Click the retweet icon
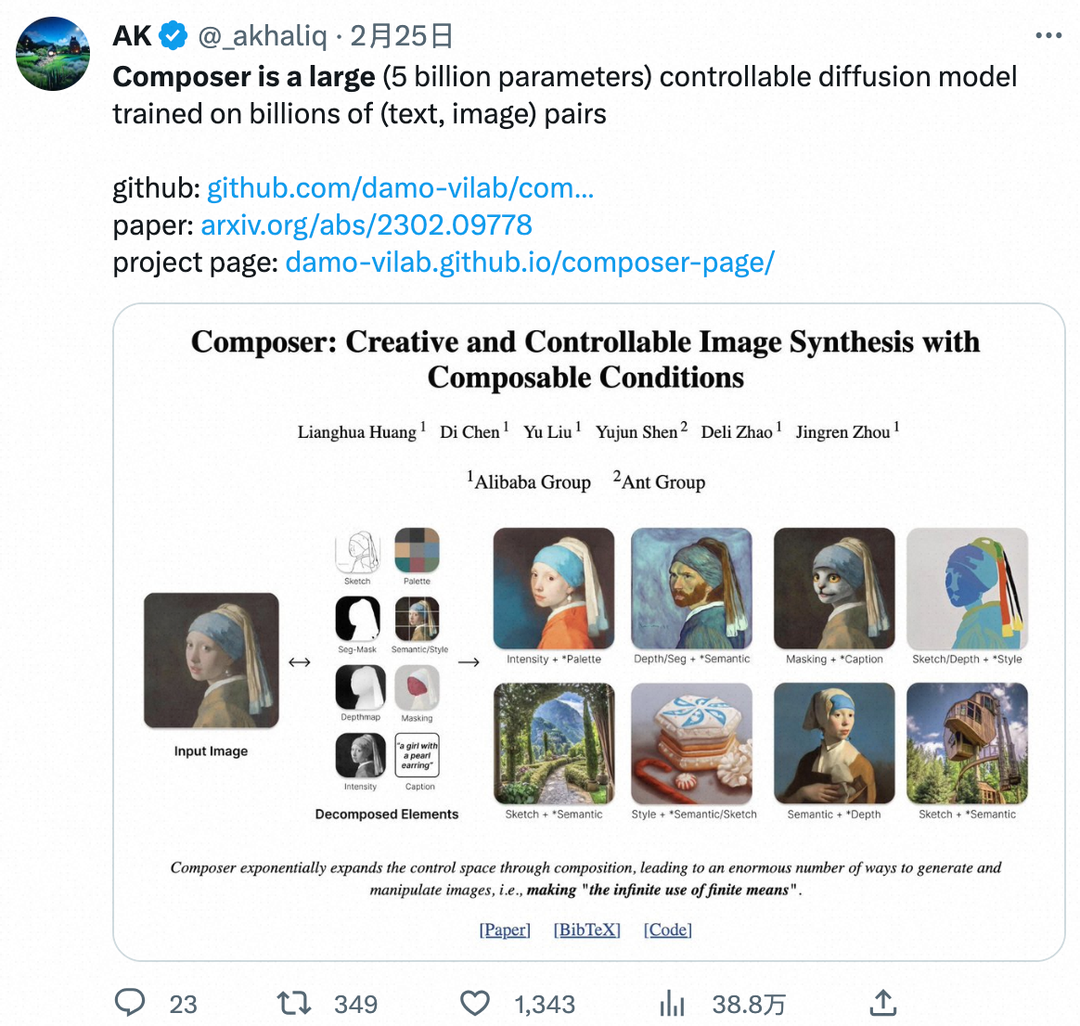 (294, 1002)
